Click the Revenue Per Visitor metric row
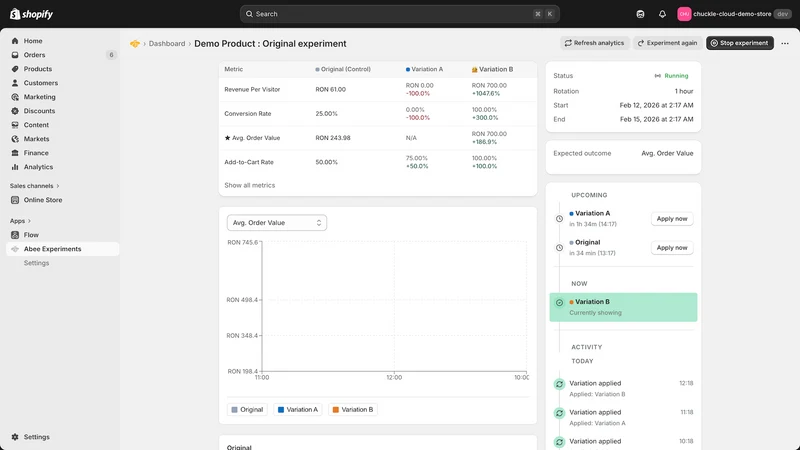This screenshot has height=450, width=800. coord(378,89)
